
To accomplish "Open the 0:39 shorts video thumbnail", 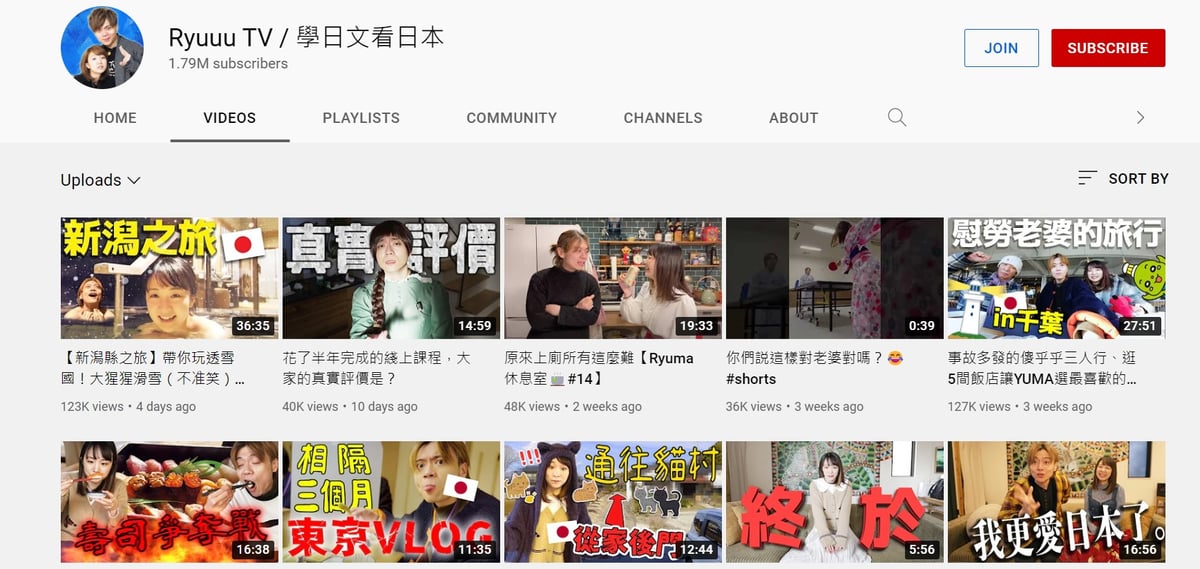I will [834, 279].
